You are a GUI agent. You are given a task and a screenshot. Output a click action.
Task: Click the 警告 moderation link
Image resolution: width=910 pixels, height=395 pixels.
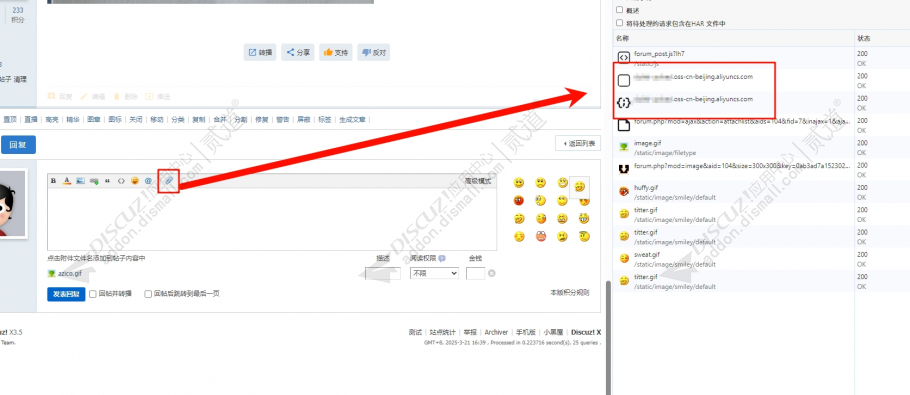283,119
